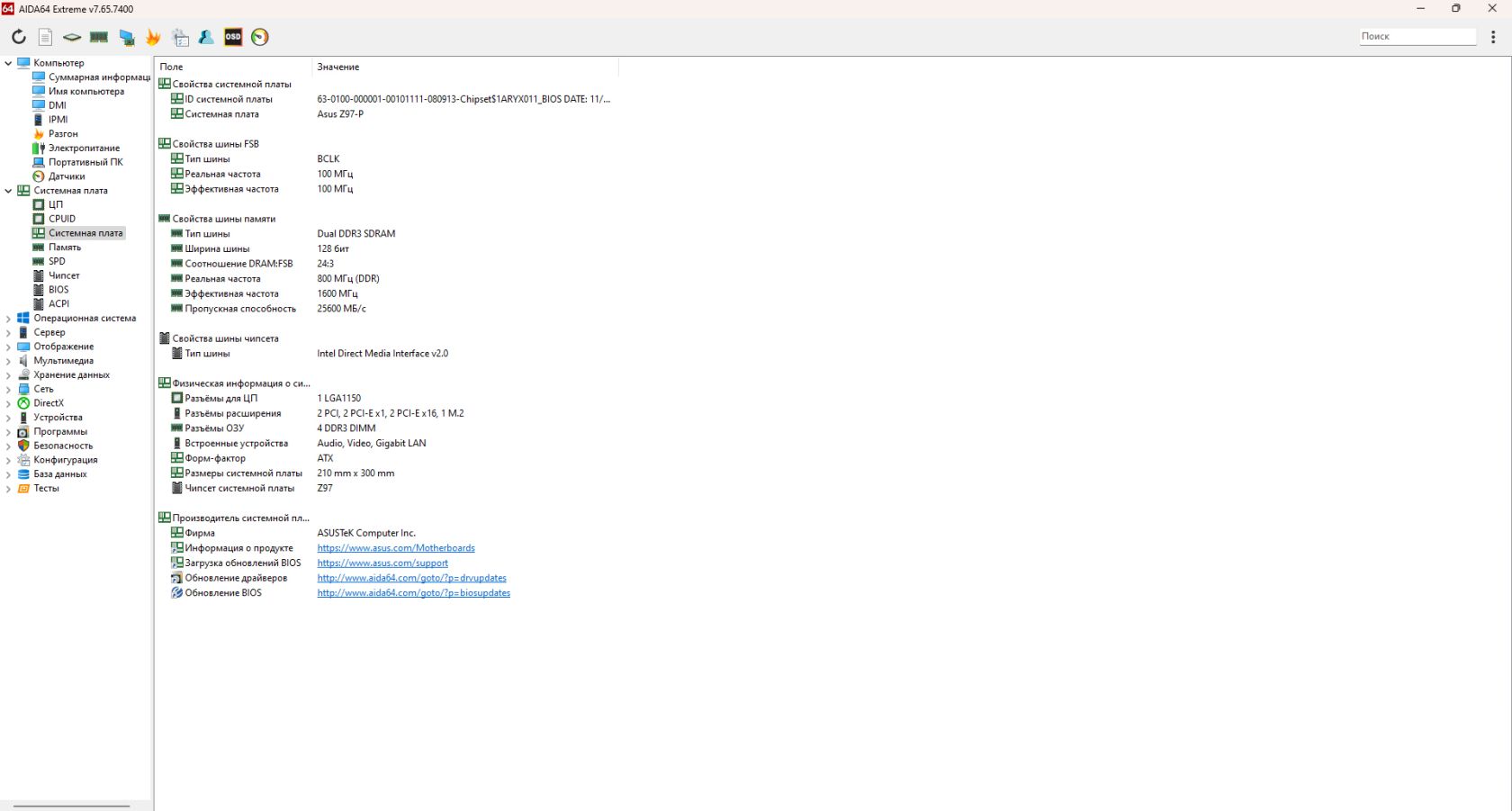This screenshot has height=811, width=1512.
Task: Open the OSD panel toolbar icon
Action: [x=233, y=37]
